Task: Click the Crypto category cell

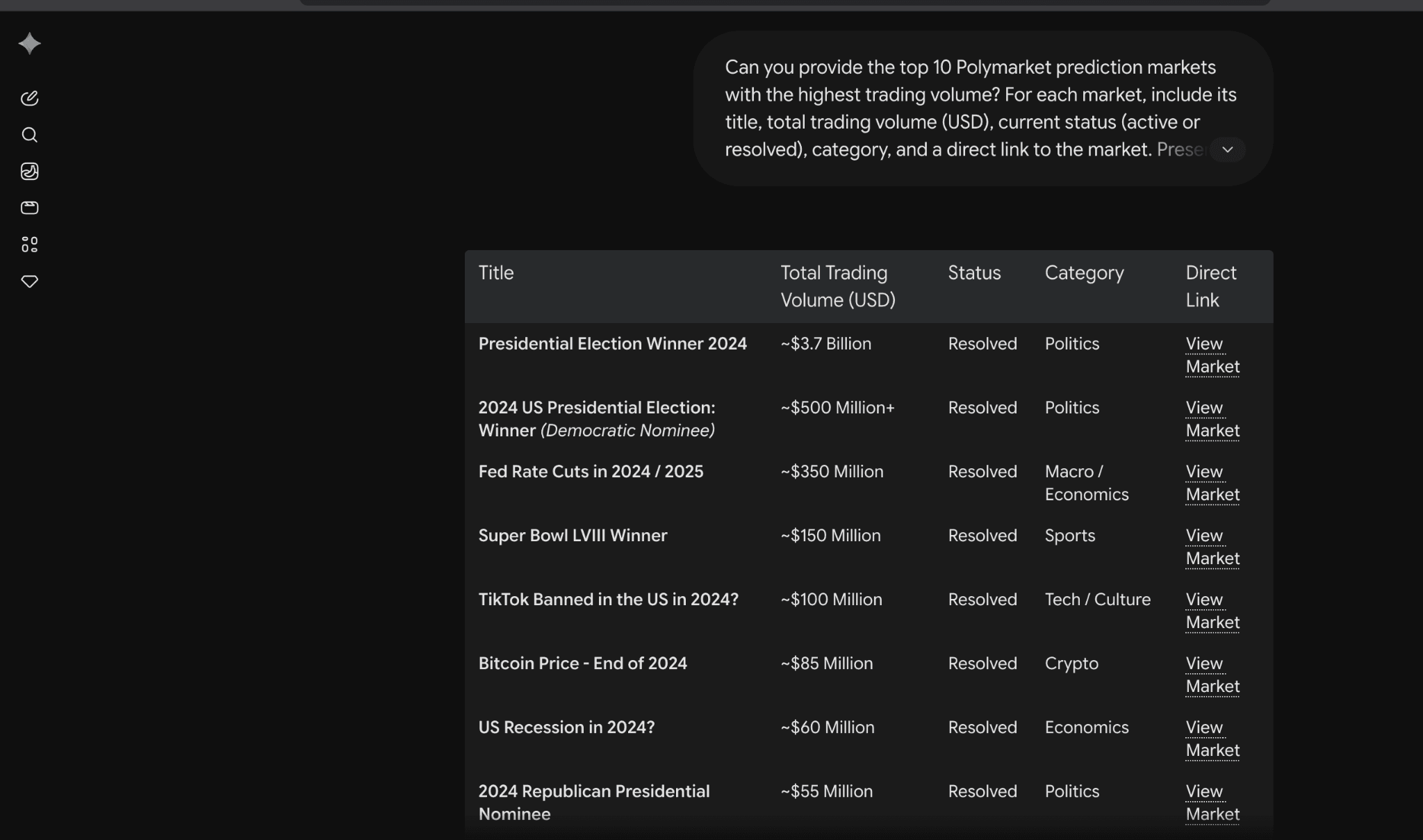Action: point(1071,664)
